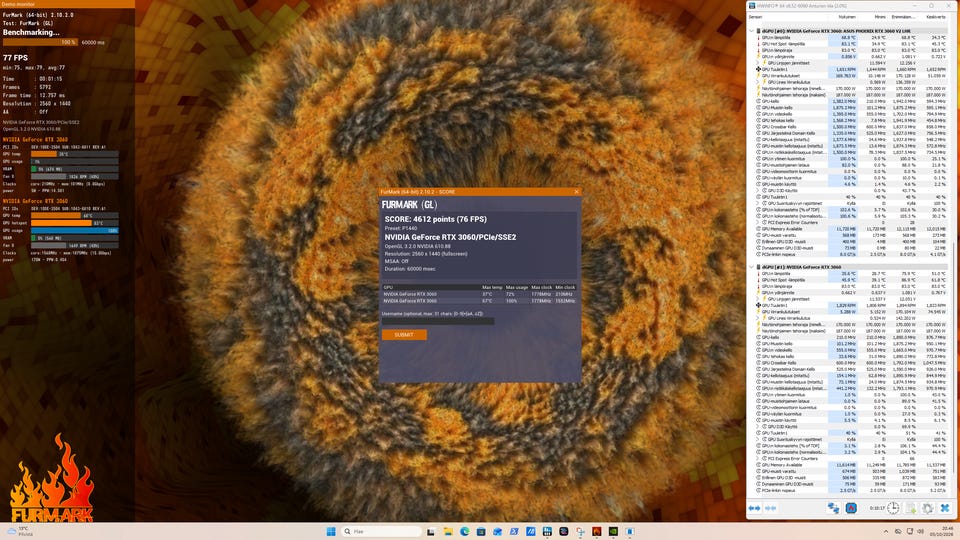Viewport: 960px width, 540px height.
Task: Click the greyed collapse arrows icon in HWiNFO toolbar
Action: point(770,508)
